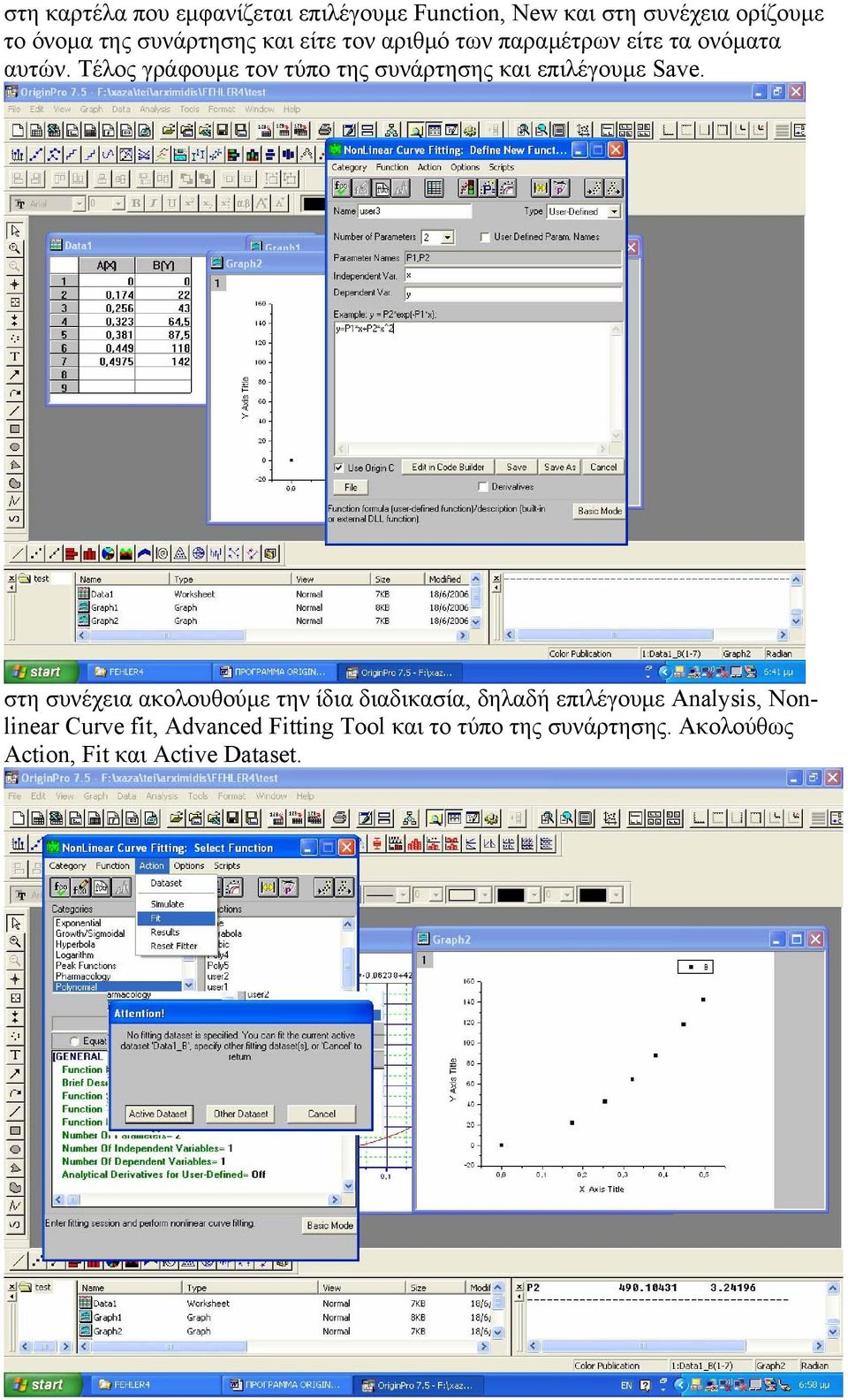The width and height of the screenshot is (848, 1400).
Task: Open the Arial font dropdown in upper toolbar
Action: coord(78,203)
